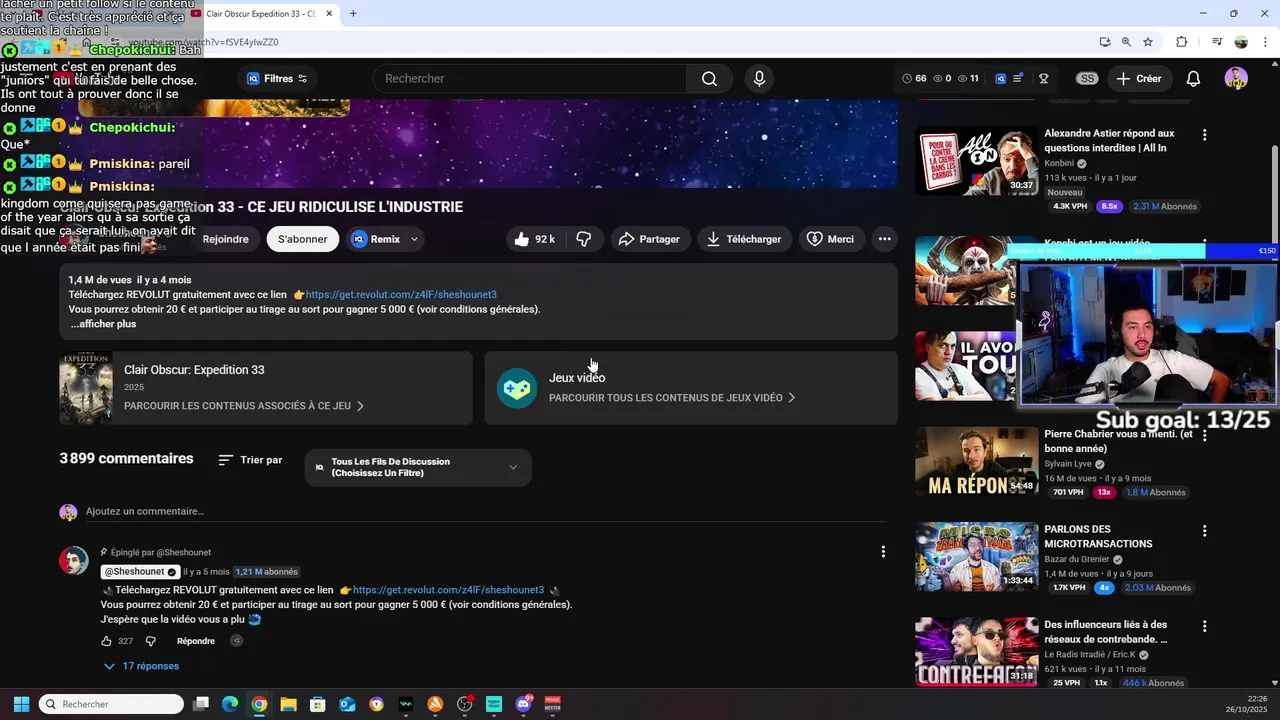Click the Chrome extensions puzzle icon

pos(1181,42)
